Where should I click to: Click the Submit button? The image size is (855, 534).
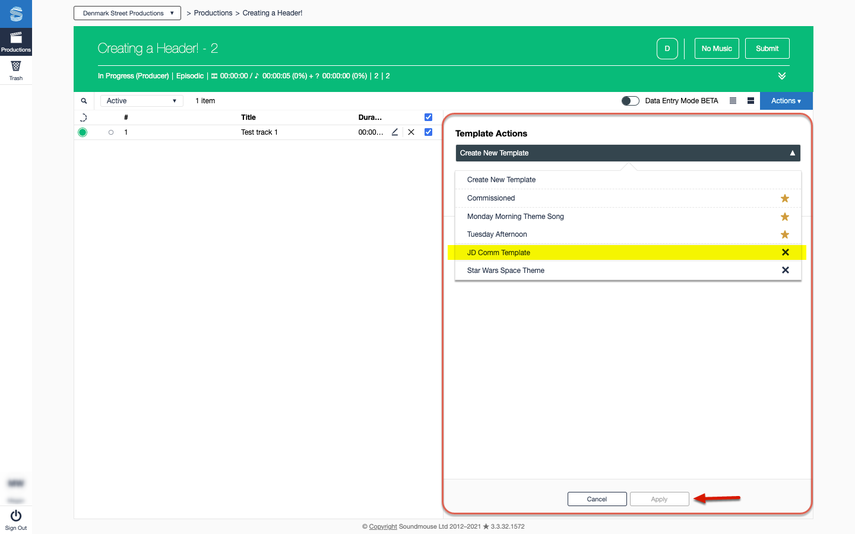(767, 49)
